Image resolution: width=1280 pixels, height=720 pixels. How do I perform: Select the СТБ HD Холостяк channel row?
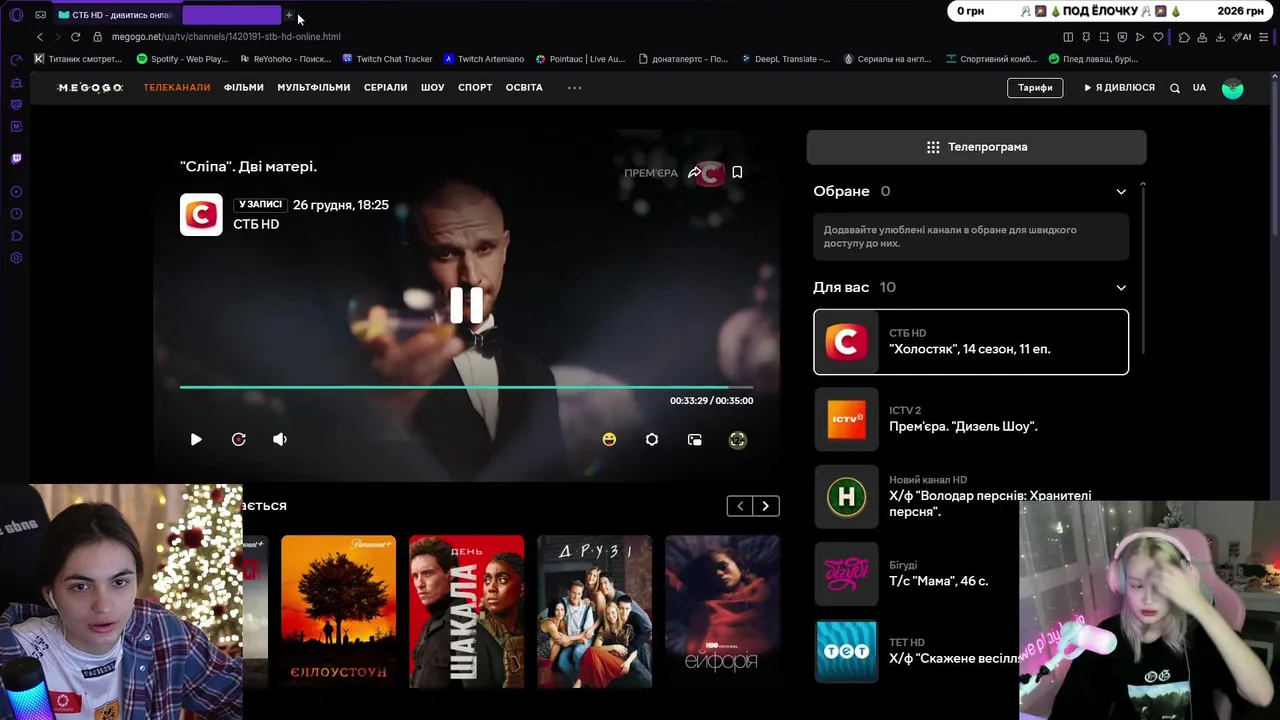(x=971, y=342)
